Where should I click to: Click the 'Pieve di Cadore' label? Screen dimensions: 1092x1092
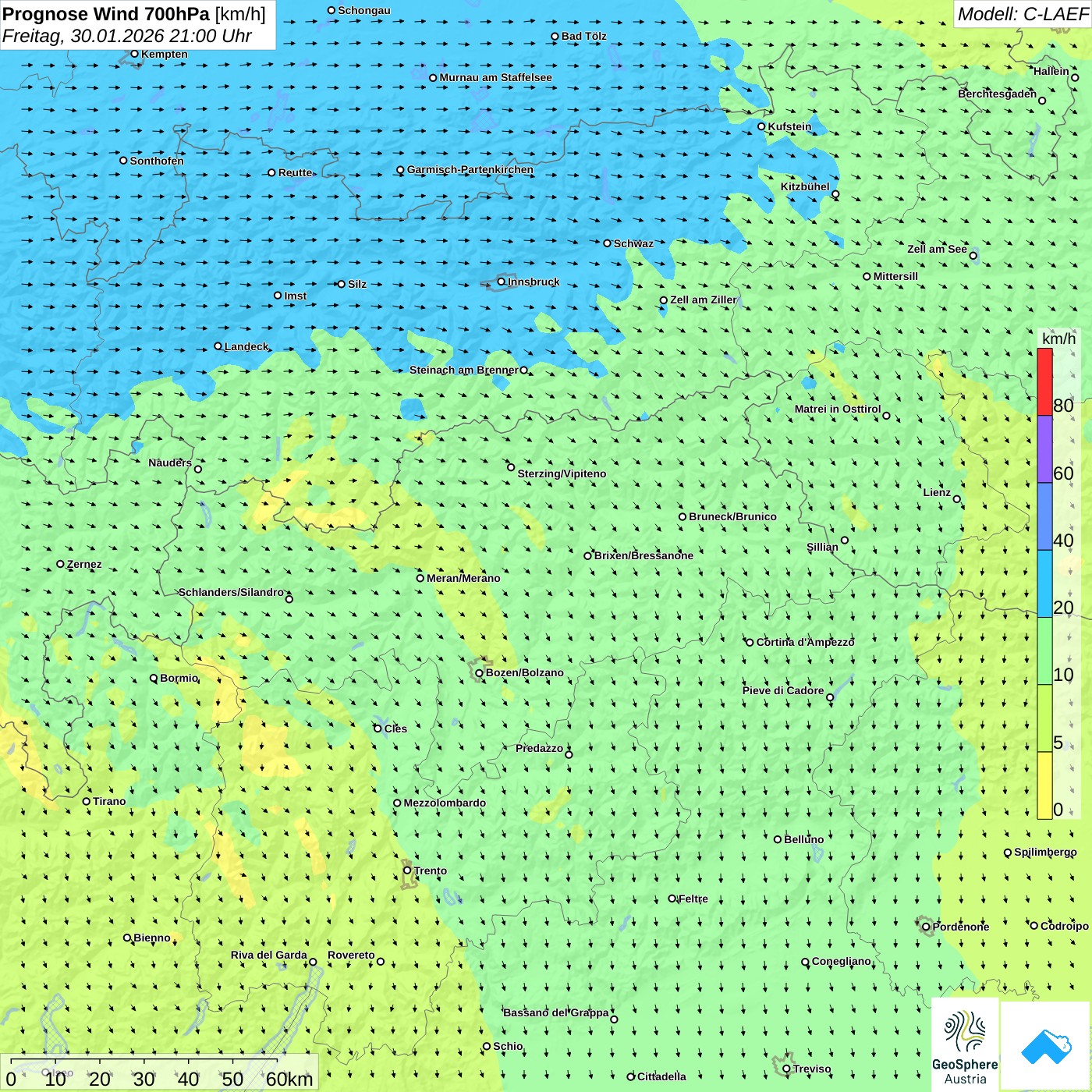(783, 690)
